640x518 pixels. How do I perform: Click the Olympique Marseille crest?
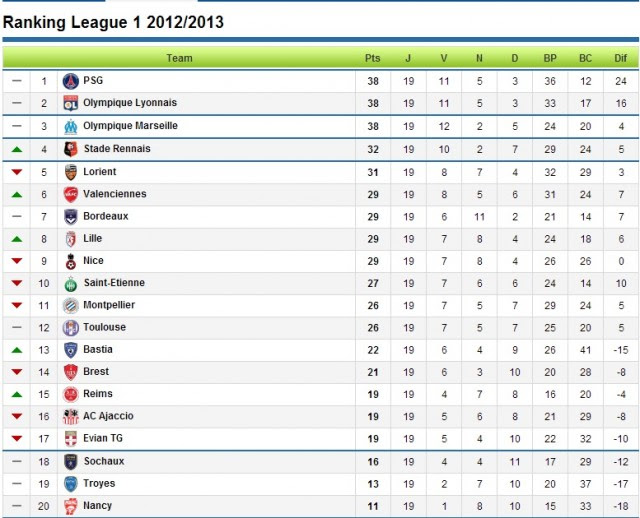(x=71, y=127)
